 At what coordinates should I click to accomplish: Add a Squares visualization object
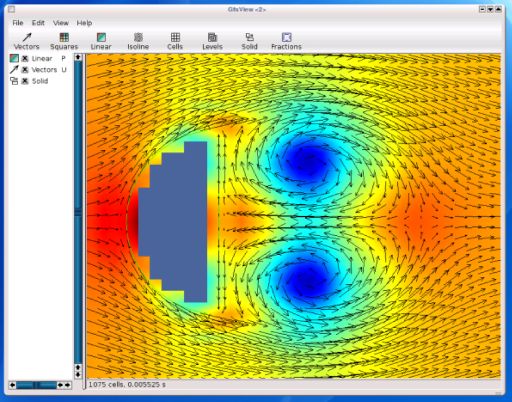click(x=64, y=41)
